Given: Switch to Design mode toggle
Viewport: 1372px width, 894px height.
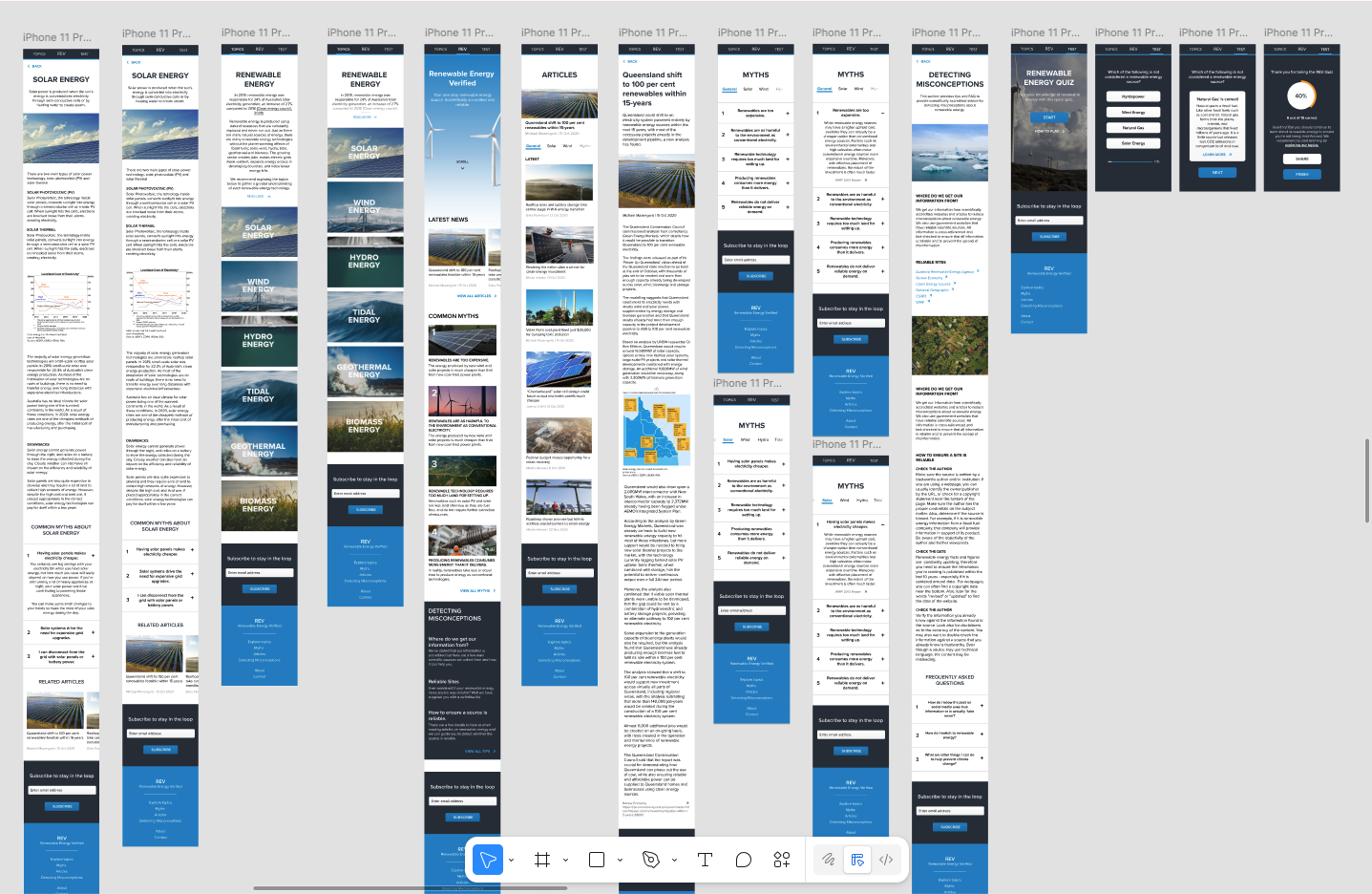Looking at the screenshot, I should (x=857, y=860).
